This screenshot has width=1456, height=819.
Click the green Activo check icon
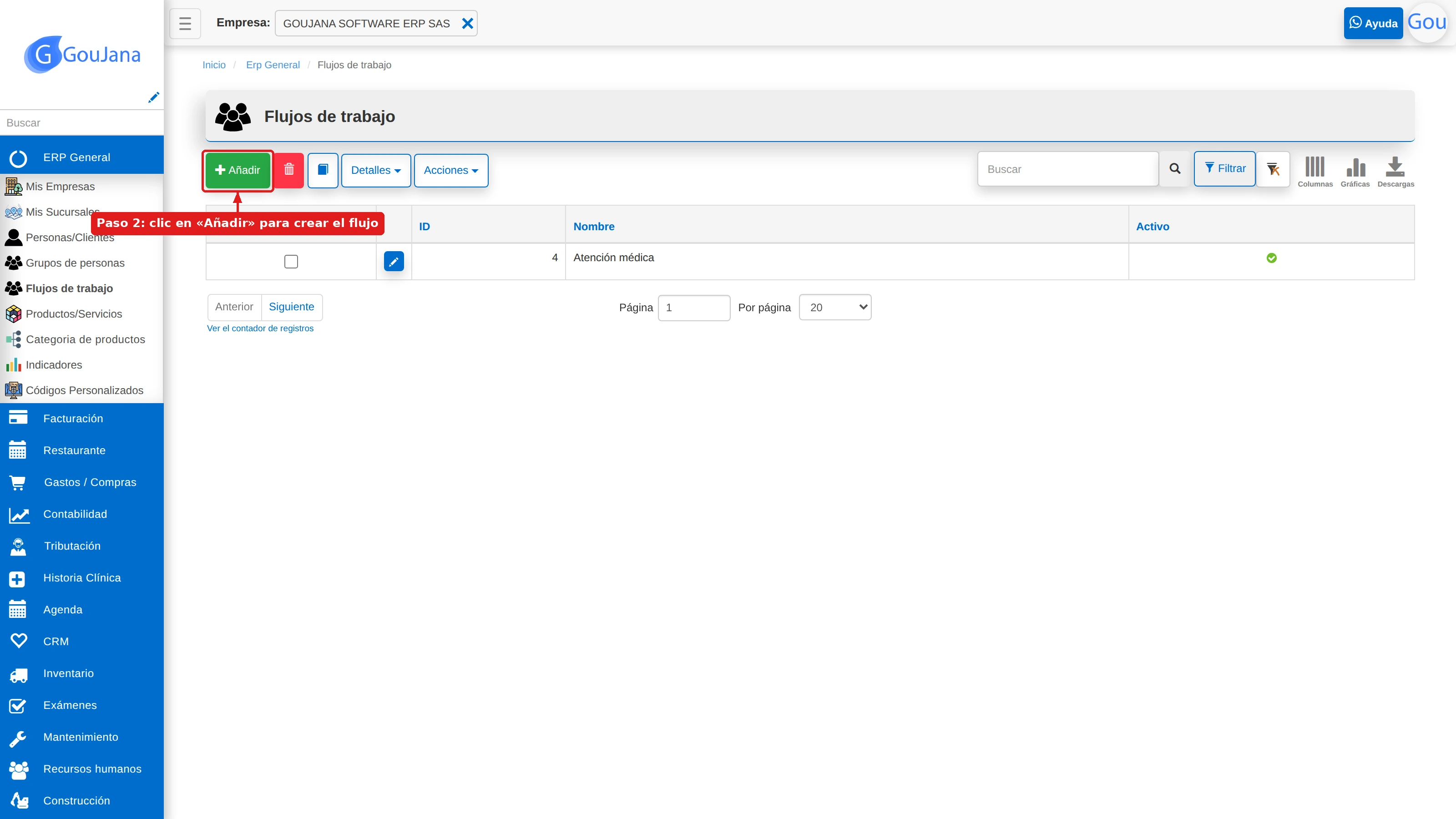pyautogui.click(x=1271, y=258)
